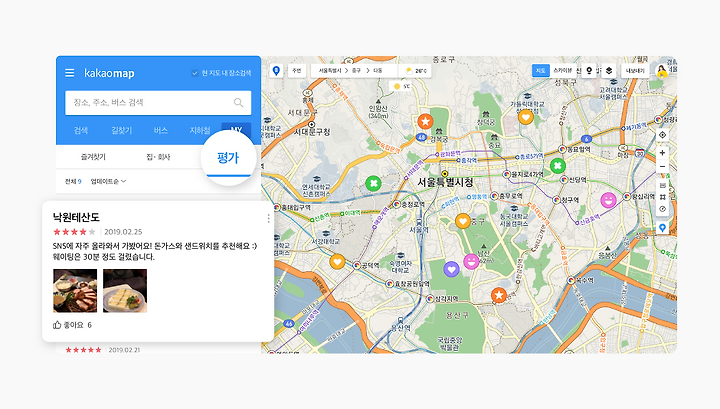The image size is (720, 409).
Task: Click the 서대문구청 map label
Action: [x=312, y=132]
